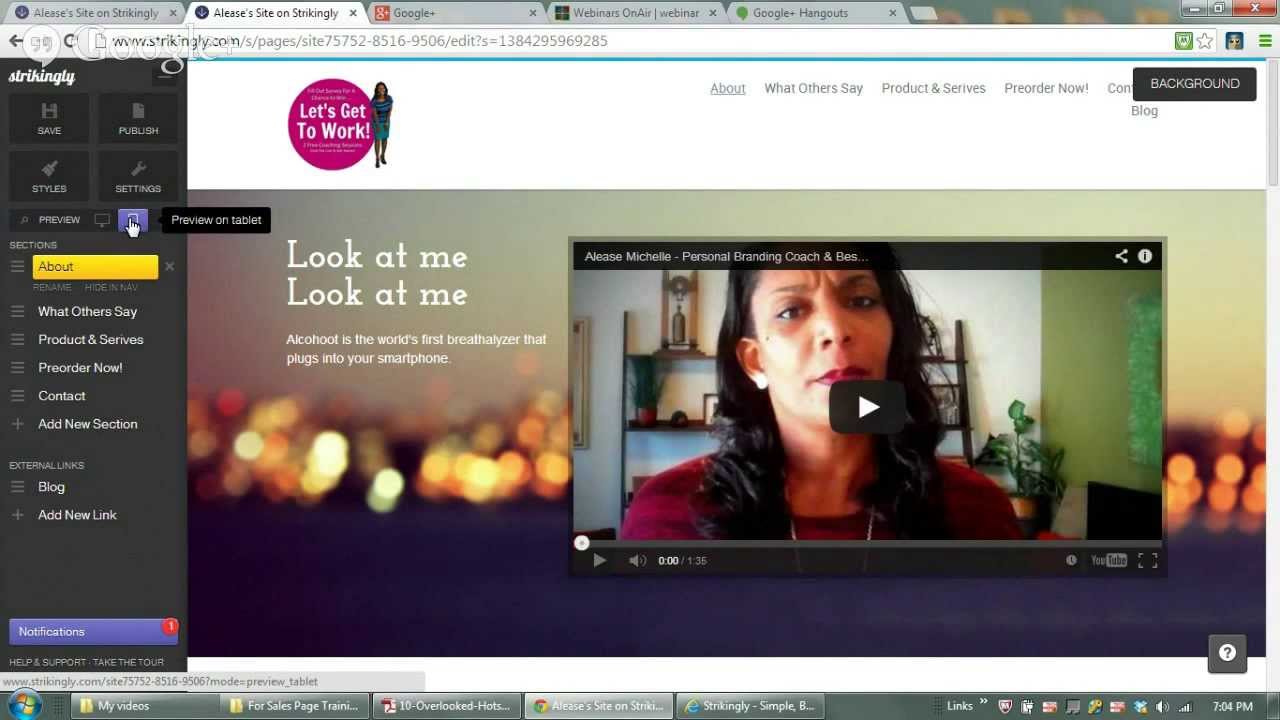
Task: Bookmark page with star icon
Action: tap(1205, 41)
